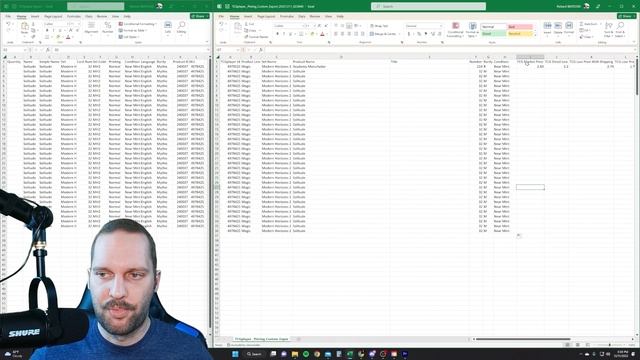Open View tab in right Excel window
This screenshot has width=640, height=360.
pos(328,16)
